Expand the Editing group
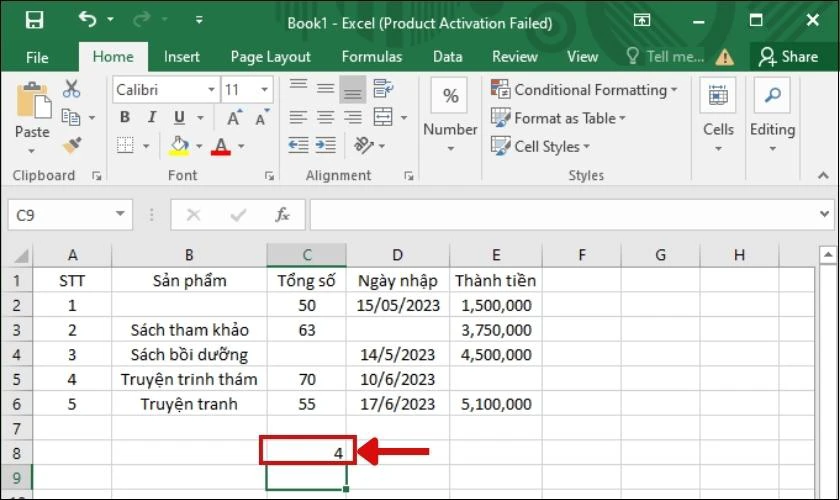 tap(772, 115)
